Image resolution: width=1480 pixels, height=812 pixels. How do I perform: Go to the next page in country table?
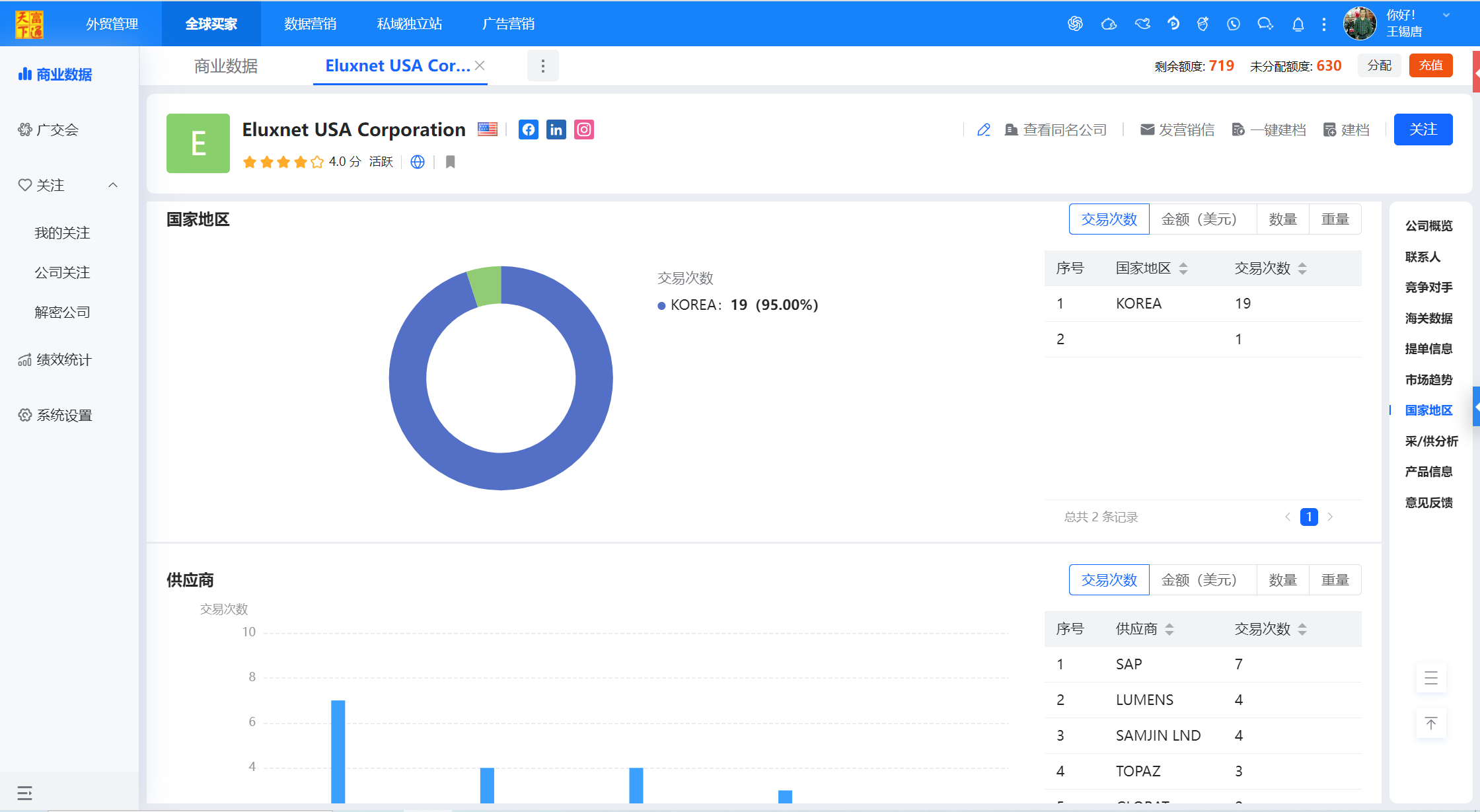pyautogui.click(x=1330, y=517)
